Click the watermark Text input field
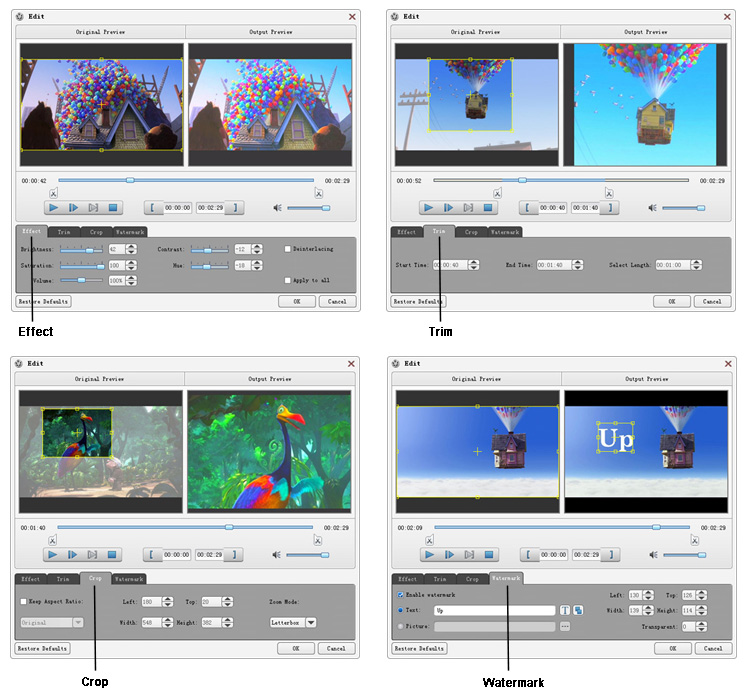The image size is (750, 700). 495,610
